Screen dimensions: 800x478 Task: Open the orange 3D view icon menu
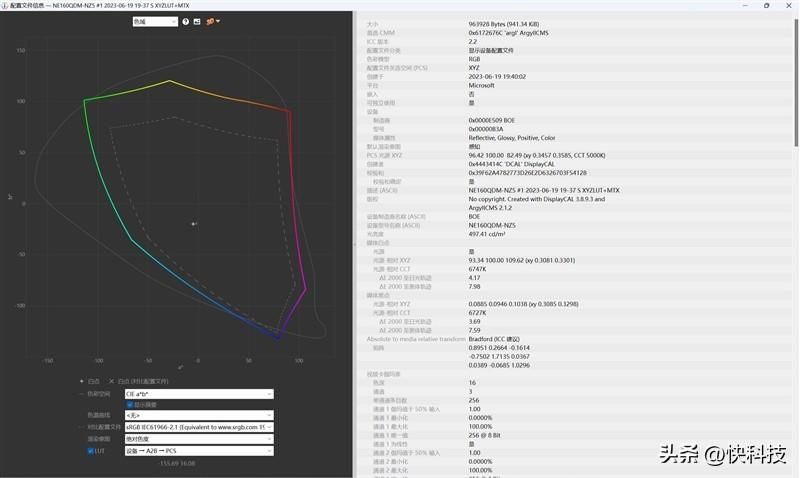(212, 21)
